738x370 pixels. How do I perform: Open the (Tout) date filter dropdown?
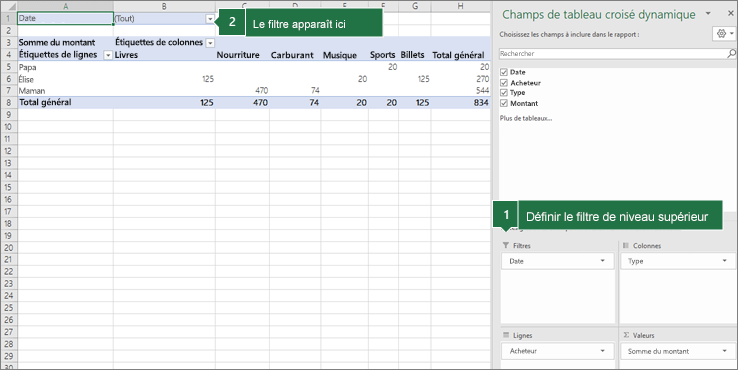210,19
